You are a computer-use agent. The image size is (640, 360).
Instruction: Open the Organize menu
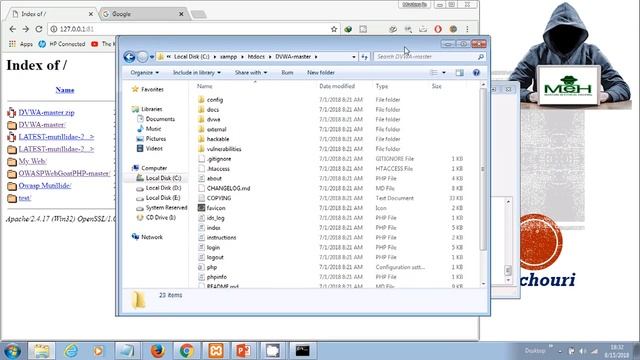[144, 73]
